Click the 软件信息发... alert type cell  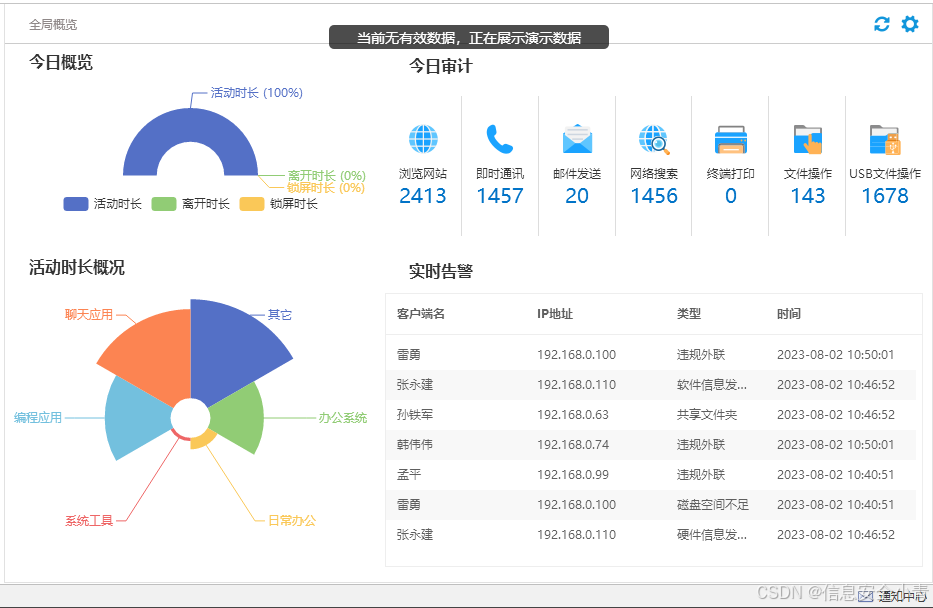coord(712,384)
